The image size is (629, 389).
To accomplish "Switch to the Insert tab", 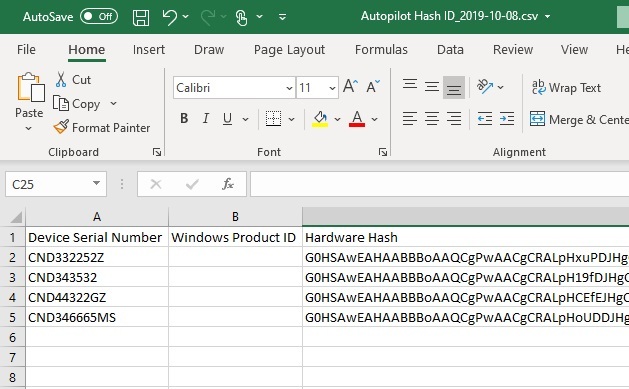I will click(149, 49).
